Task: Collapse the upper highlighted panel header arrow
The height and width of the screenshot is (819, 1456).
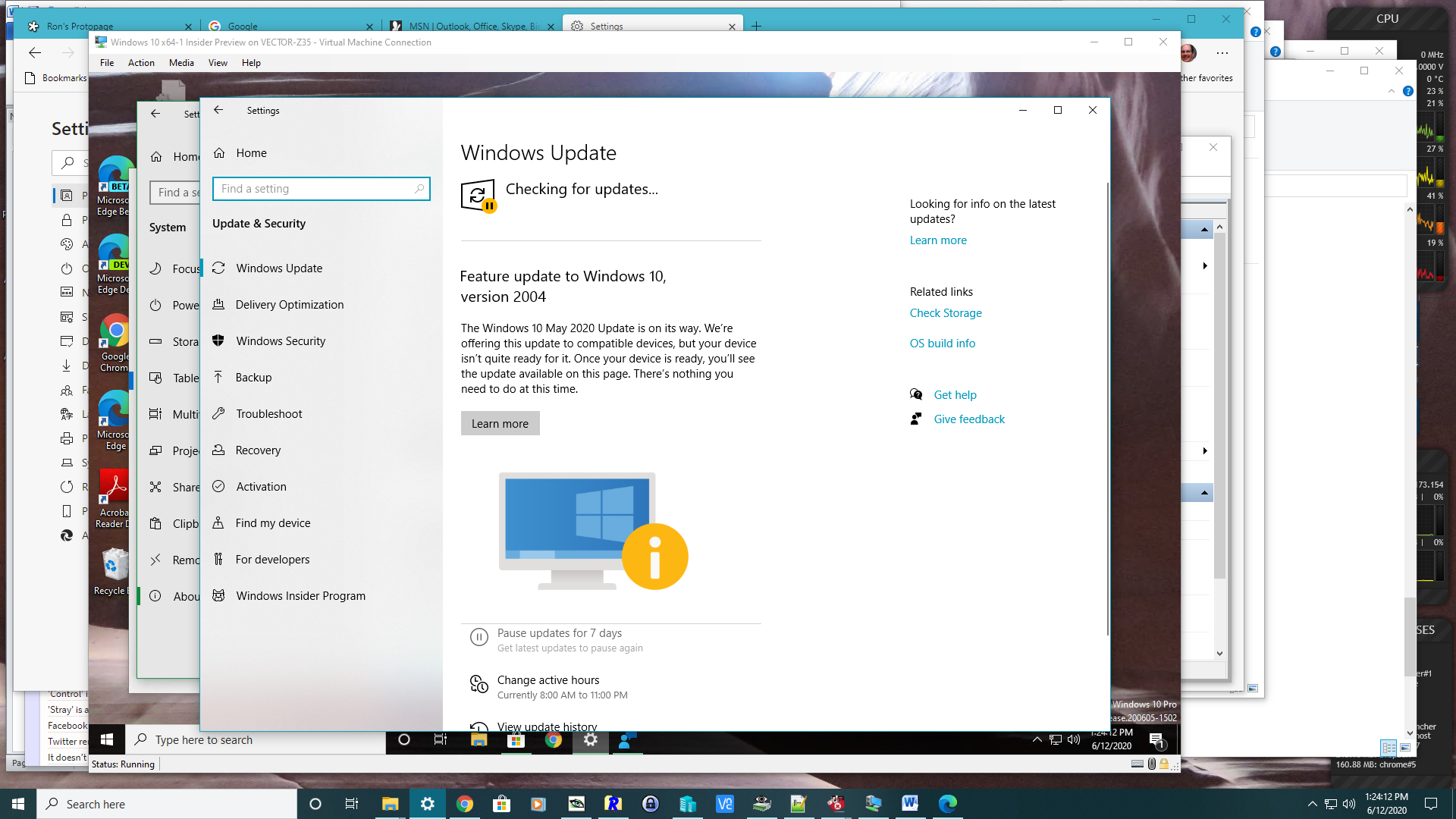Action: (1204, 230)
